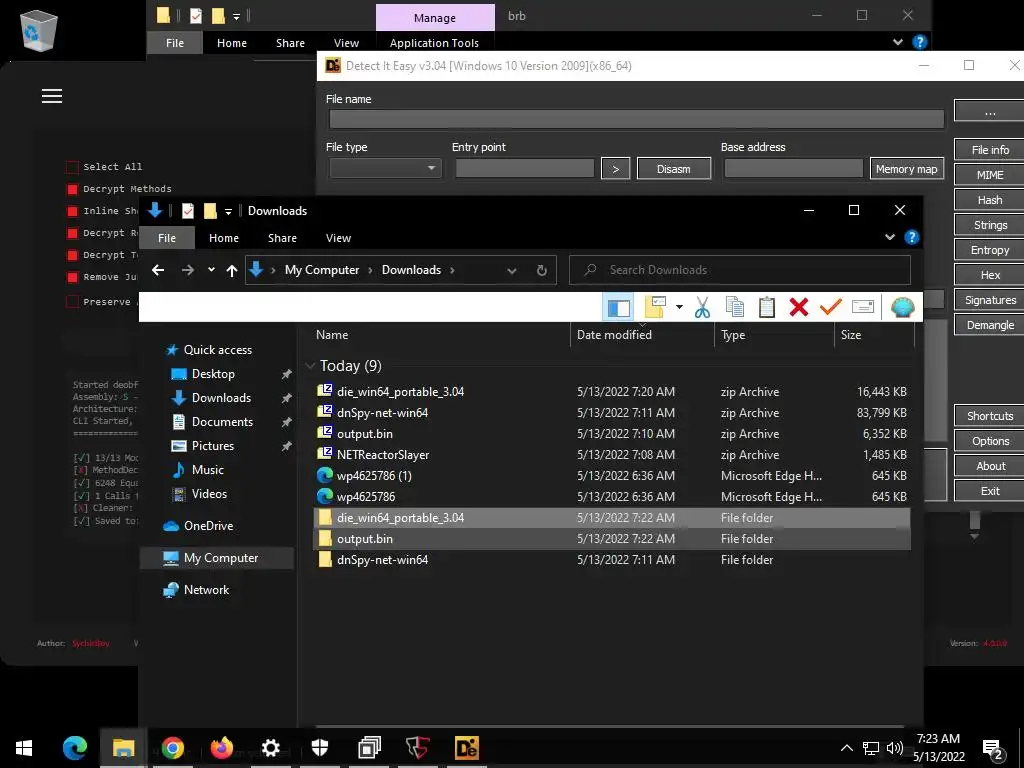Open folder options icon in Downloads toolbar
The image size is (1024, 768).
tap(655, 307)
